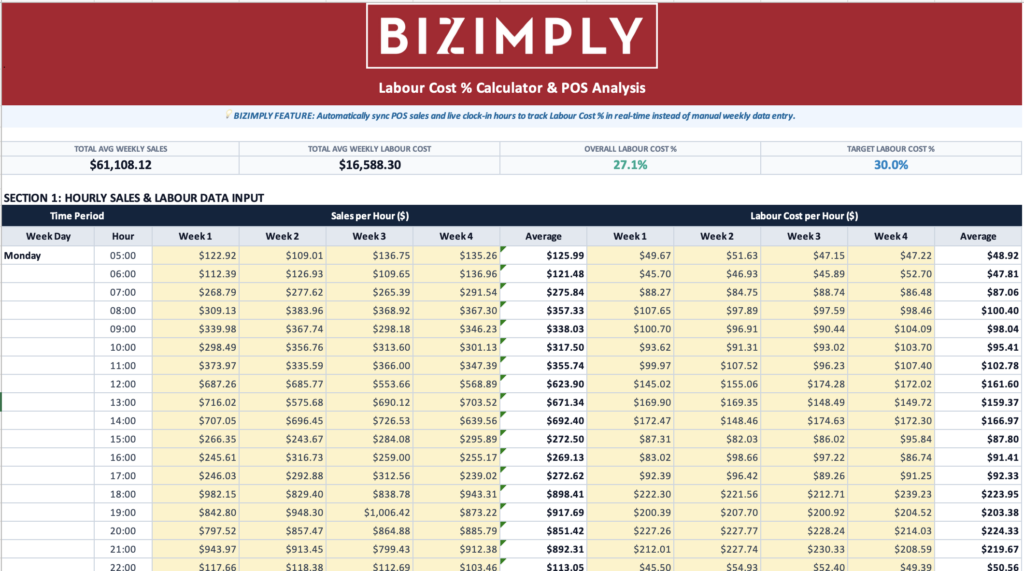This screenshot has height=571, width=1024.
Task: Select sales cell $367.30
Action: (456, 310)
